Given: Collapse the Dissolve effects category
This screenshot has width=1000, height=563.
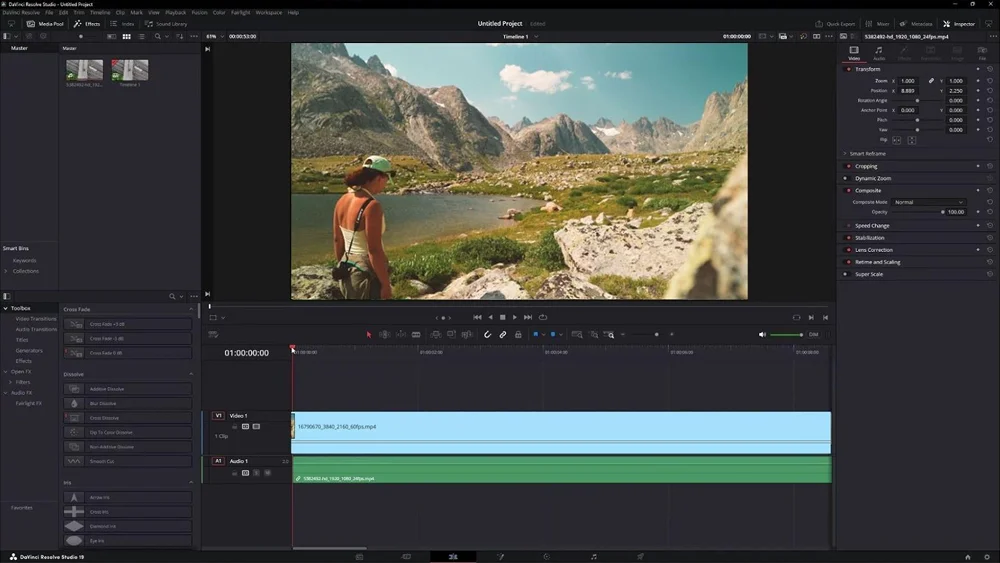Looking at the screenshot, I should (x=191, y=374).
